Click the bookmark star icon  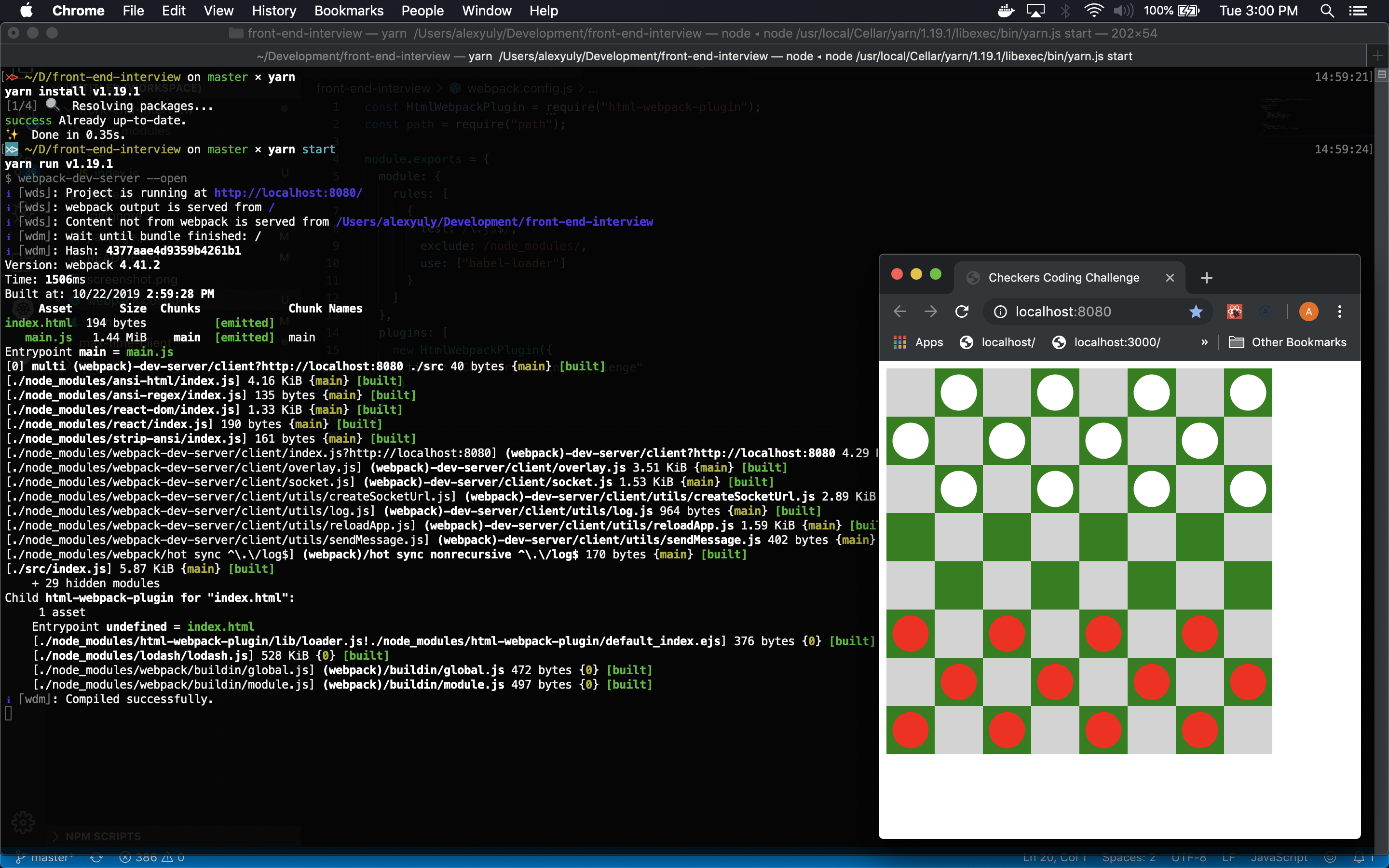[x=1196, y=312]
